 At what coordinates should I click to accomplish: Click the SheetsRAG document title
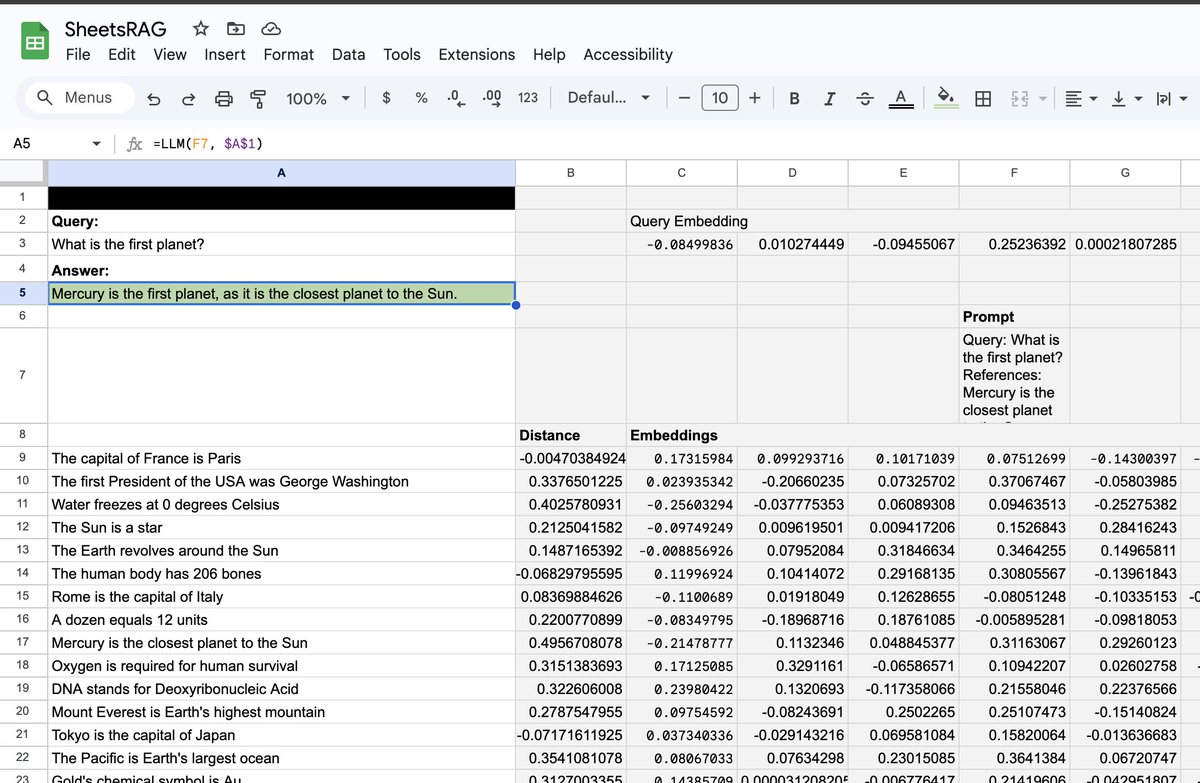click(x=116, y=29)
